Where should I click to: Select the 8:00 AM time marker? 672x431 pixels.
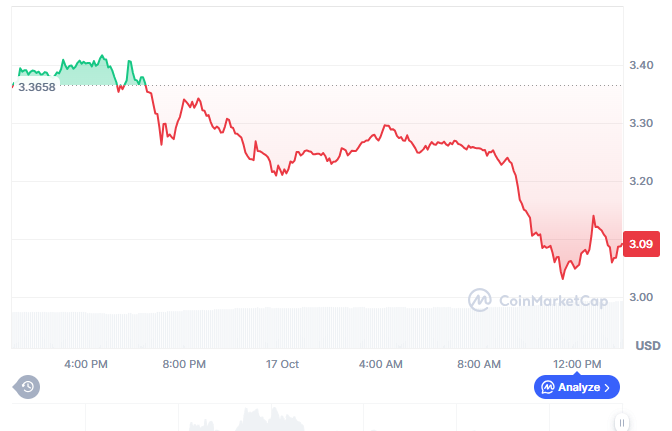click(479, 364)
